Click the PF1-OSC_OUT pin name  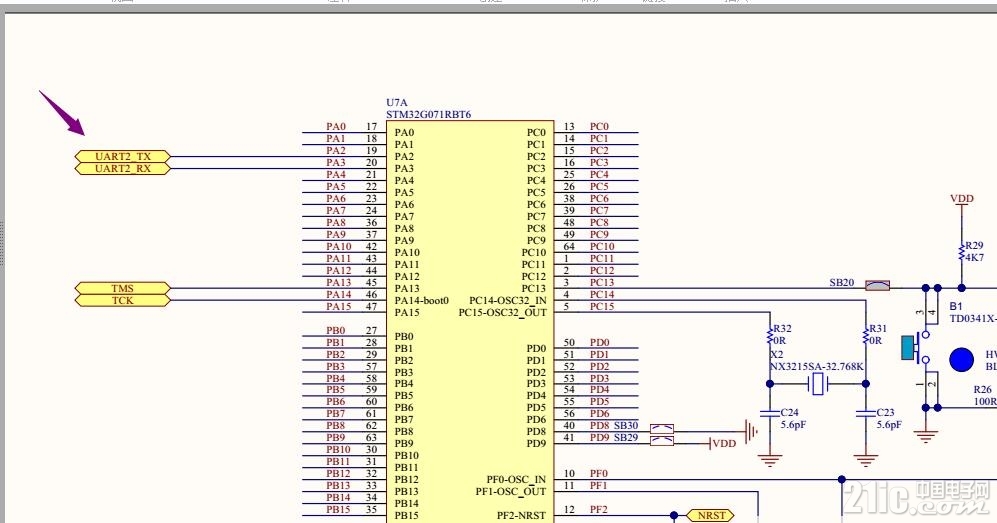pyautogui.click(x=511, y=492)
